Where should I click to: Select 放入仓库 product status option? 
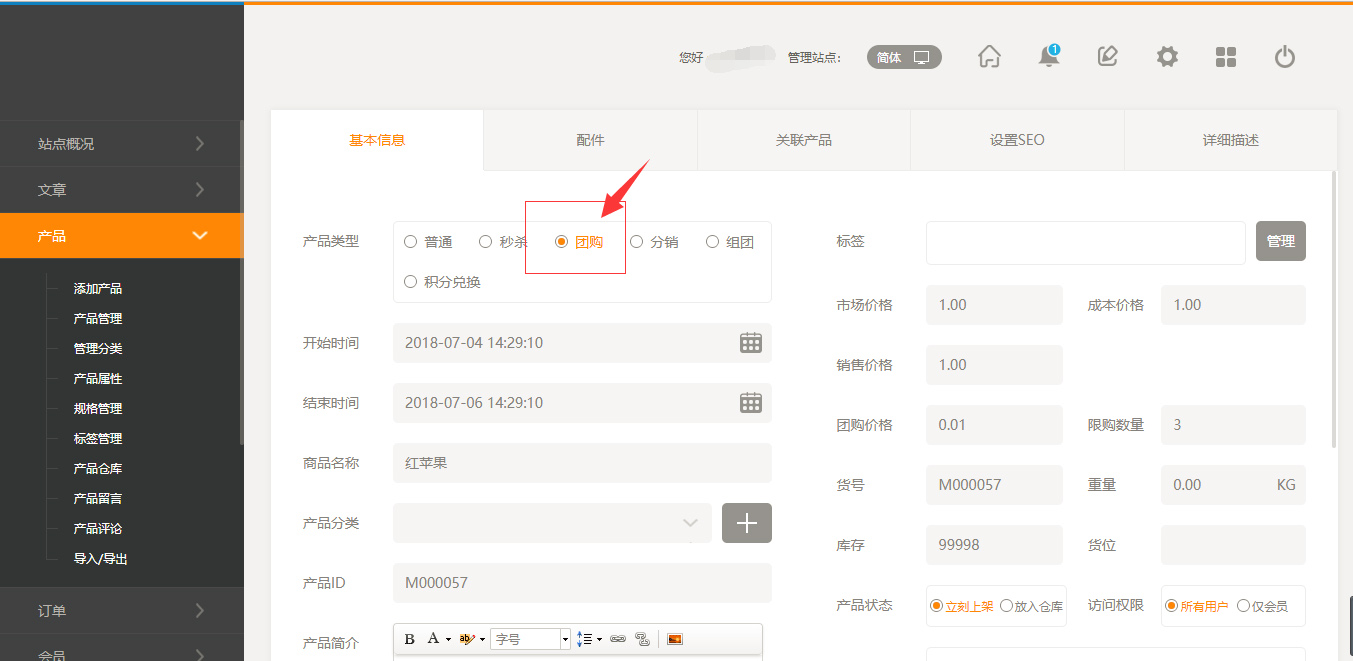[1007, 606]
